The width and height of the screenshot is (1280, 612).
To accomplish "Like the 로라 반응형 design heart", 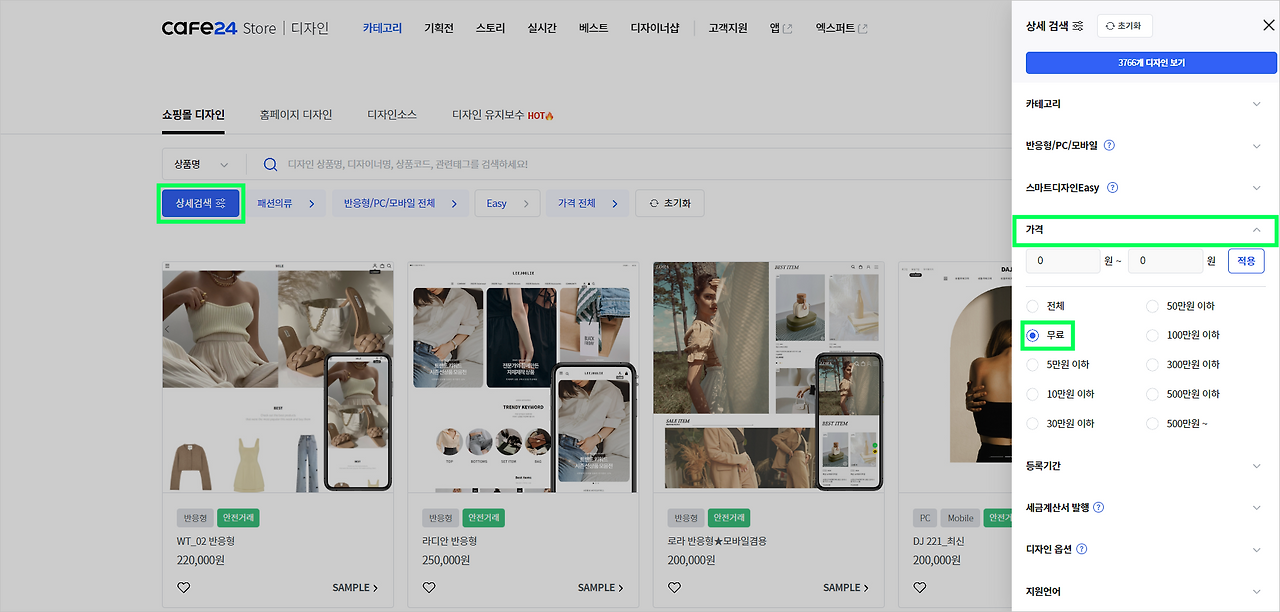I will click(x=674, y=588).
